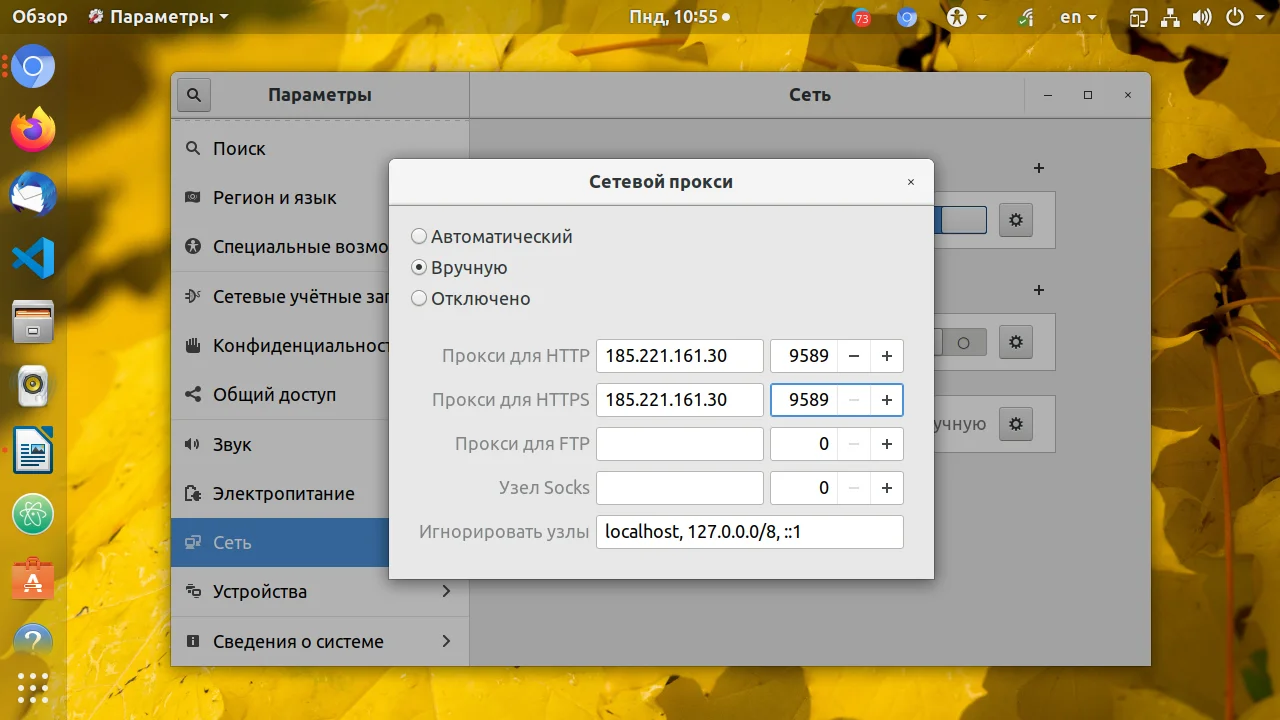Launch Atom editor from the dock
1280x720 pixels.
tap(33, 514)
